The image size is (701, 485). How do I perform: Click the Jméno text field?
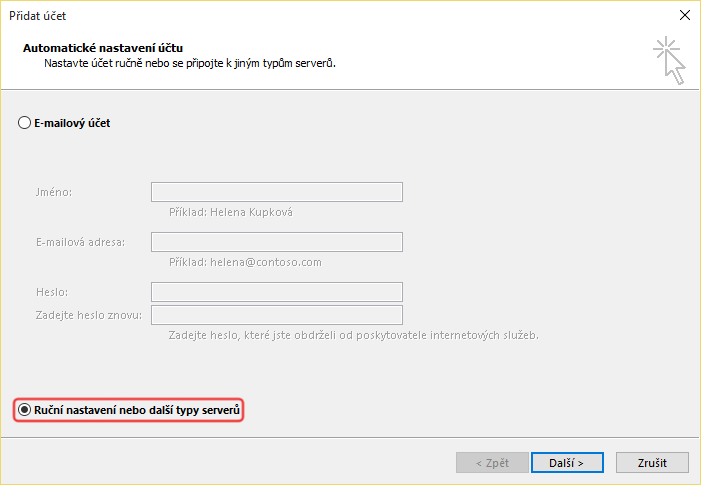click(x=276, y=192)
